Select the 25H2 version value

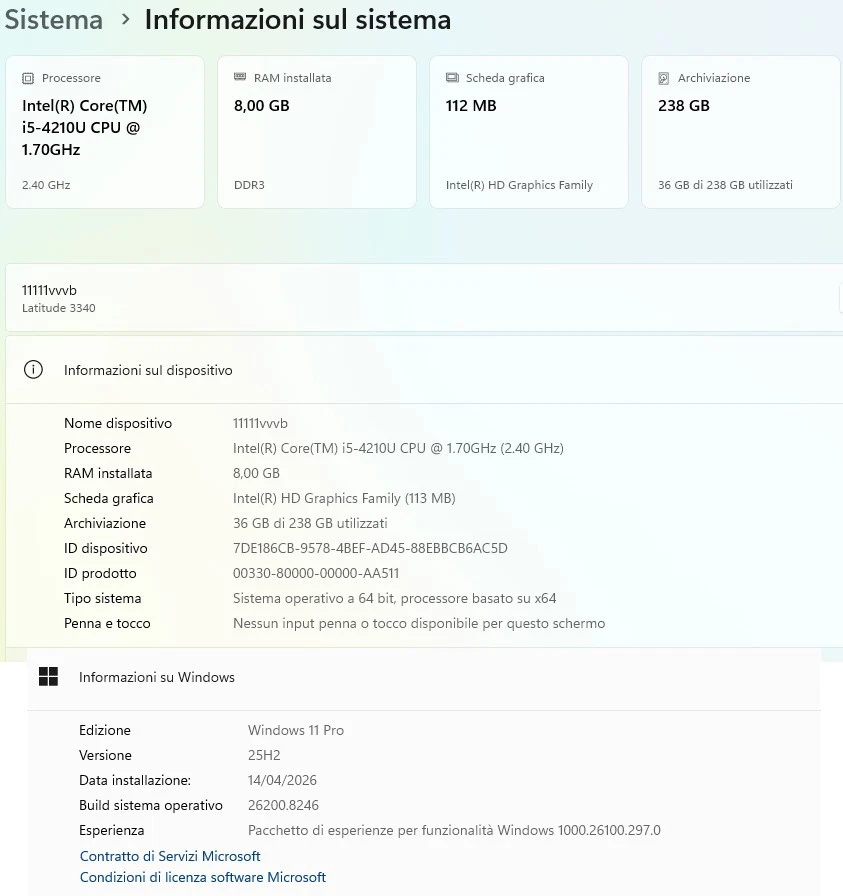coord(264,755)
